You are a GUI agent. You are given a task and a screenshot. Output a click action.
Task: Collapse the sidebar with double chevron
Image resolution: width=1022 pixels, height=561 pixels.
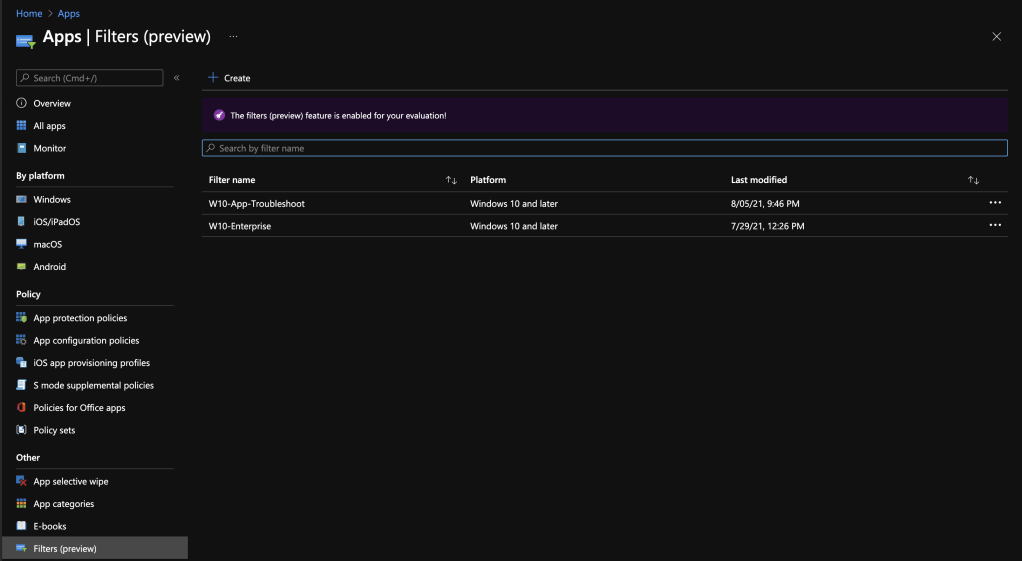tap(177, 78)
